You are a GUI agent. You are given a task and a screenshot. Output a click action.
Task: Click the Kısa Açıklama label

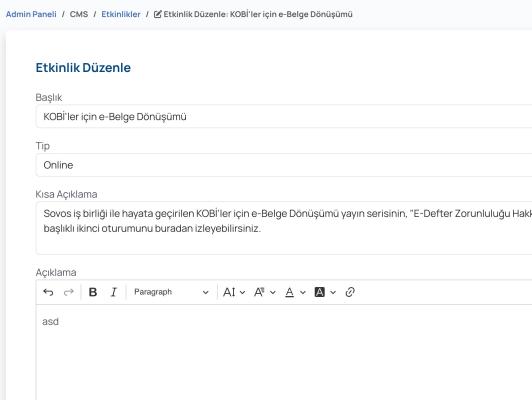point(66,194)
